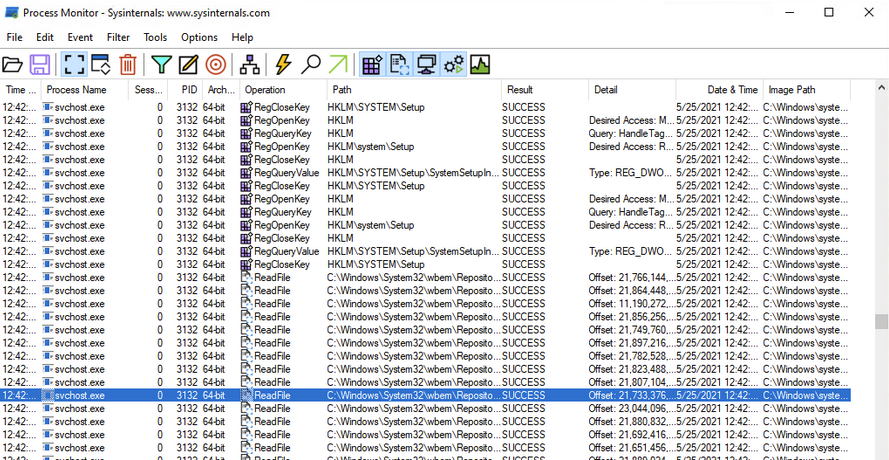Click the lightning bolt toolbar icon
Screen dimensions: 889x460
(x=283, y=65)
